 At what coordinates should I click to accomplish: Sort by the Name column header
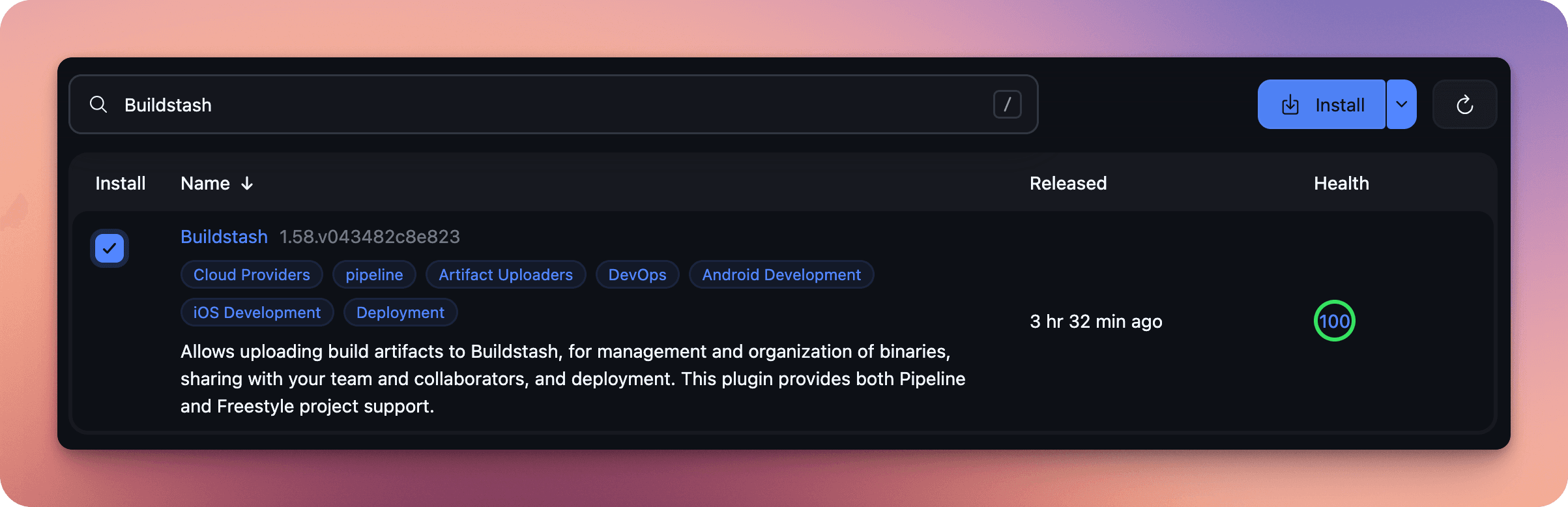click(217, 183)
